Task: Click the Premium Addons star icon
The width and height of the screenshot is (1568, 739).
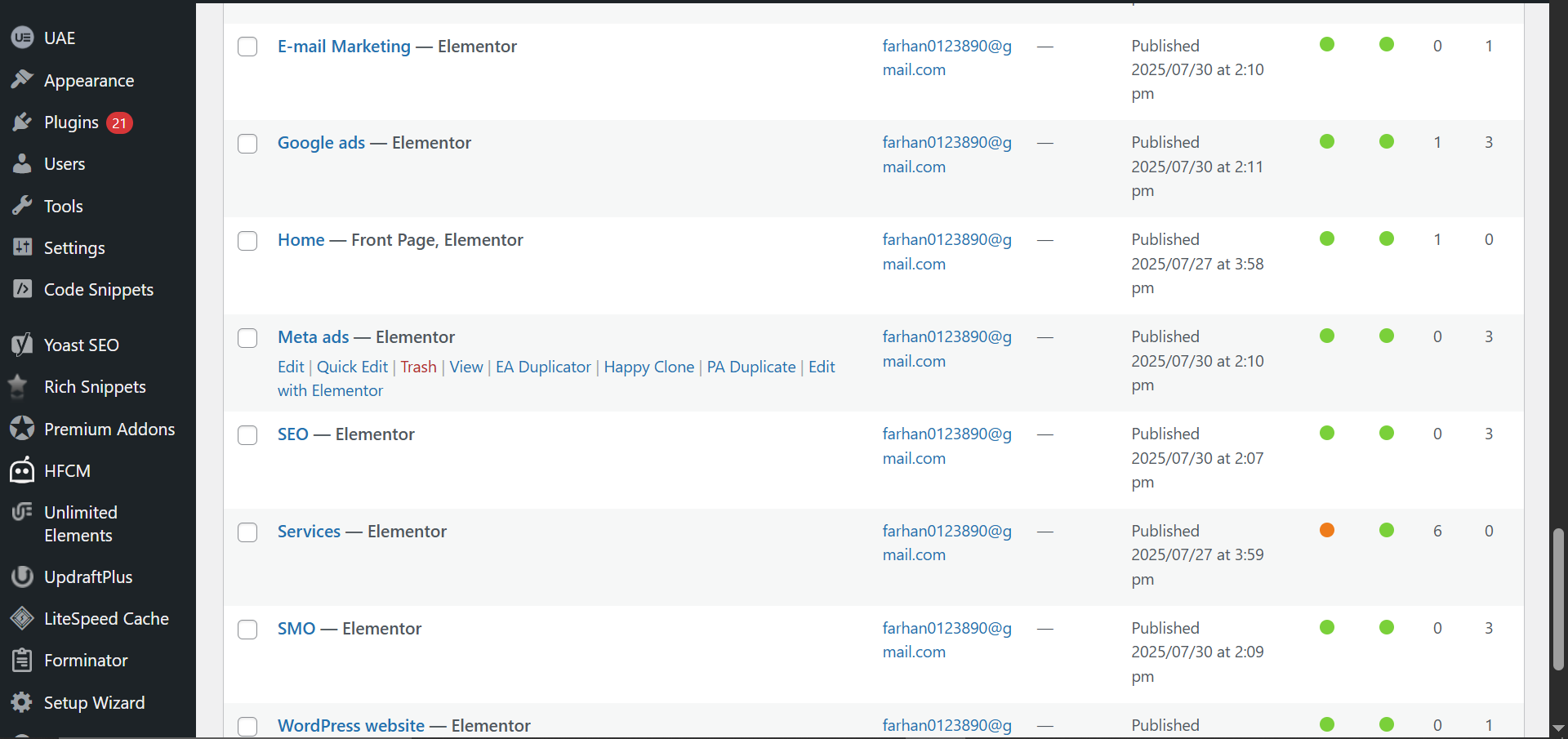Action: click(22, 429)
